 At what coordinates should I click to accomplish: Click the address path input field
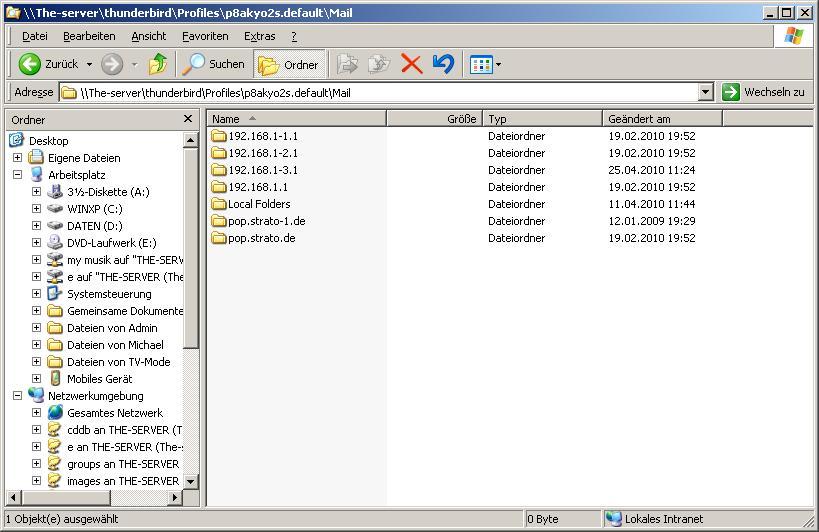click(x=380, y=92)
